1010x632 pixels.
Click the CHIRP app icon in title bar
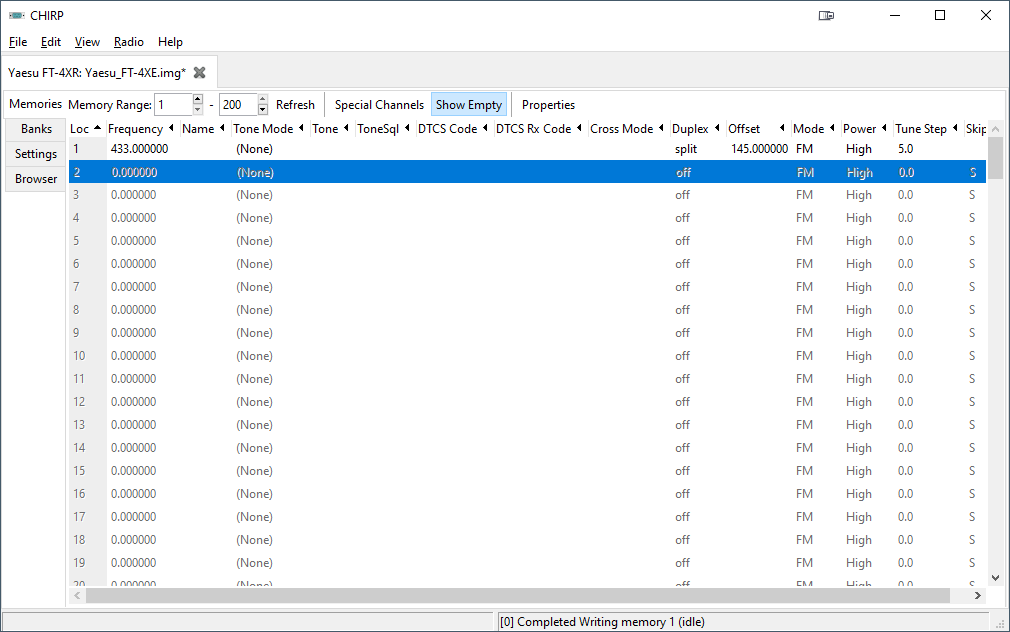tap(17, 15)
